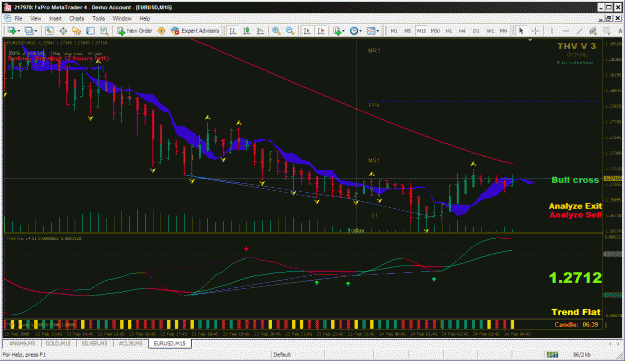Click the 'Analyze Sell' chart label

click(575, 215)
